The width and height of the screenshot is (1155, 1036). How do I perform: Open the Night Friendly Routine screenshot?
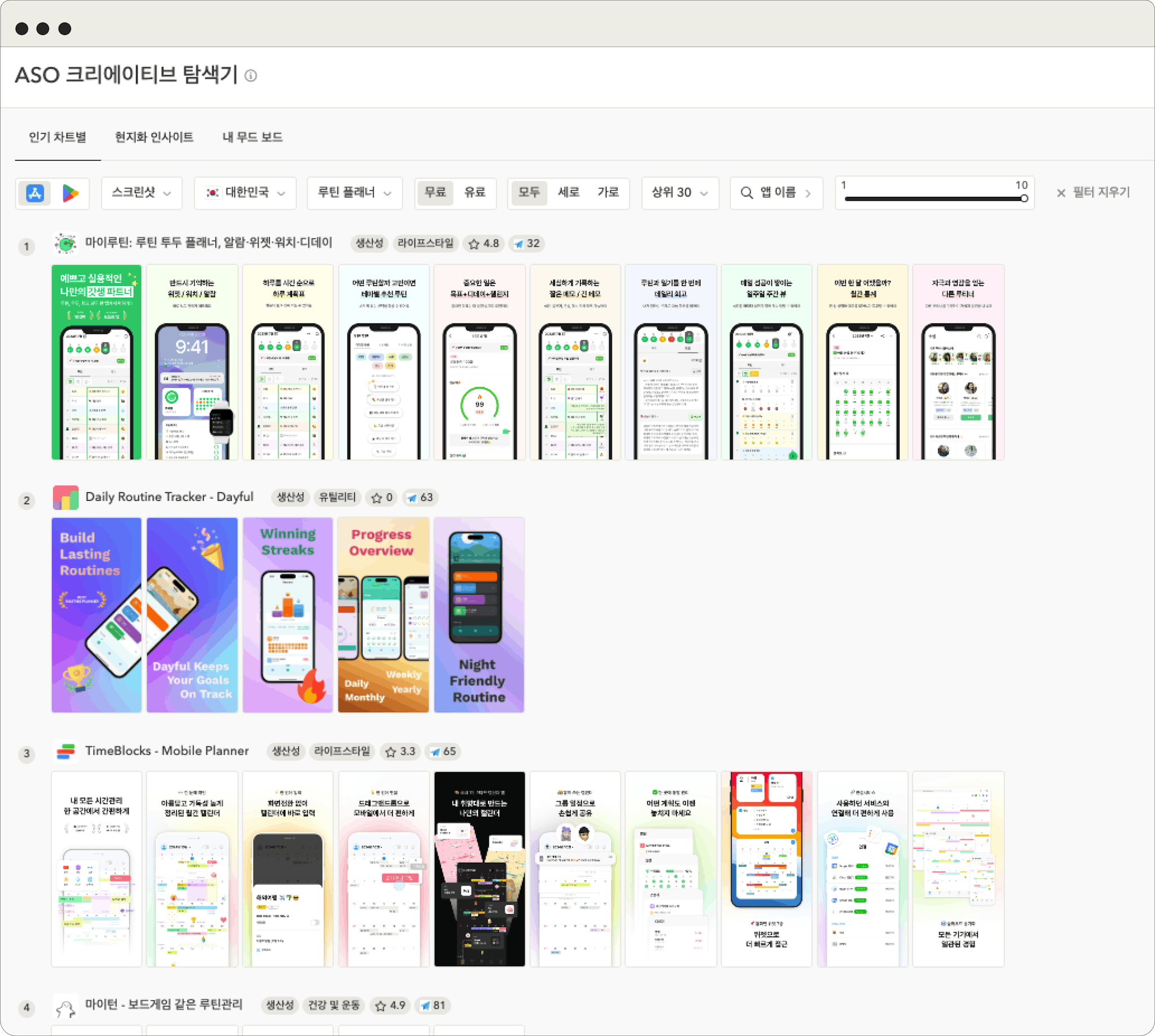click(479, 615)
